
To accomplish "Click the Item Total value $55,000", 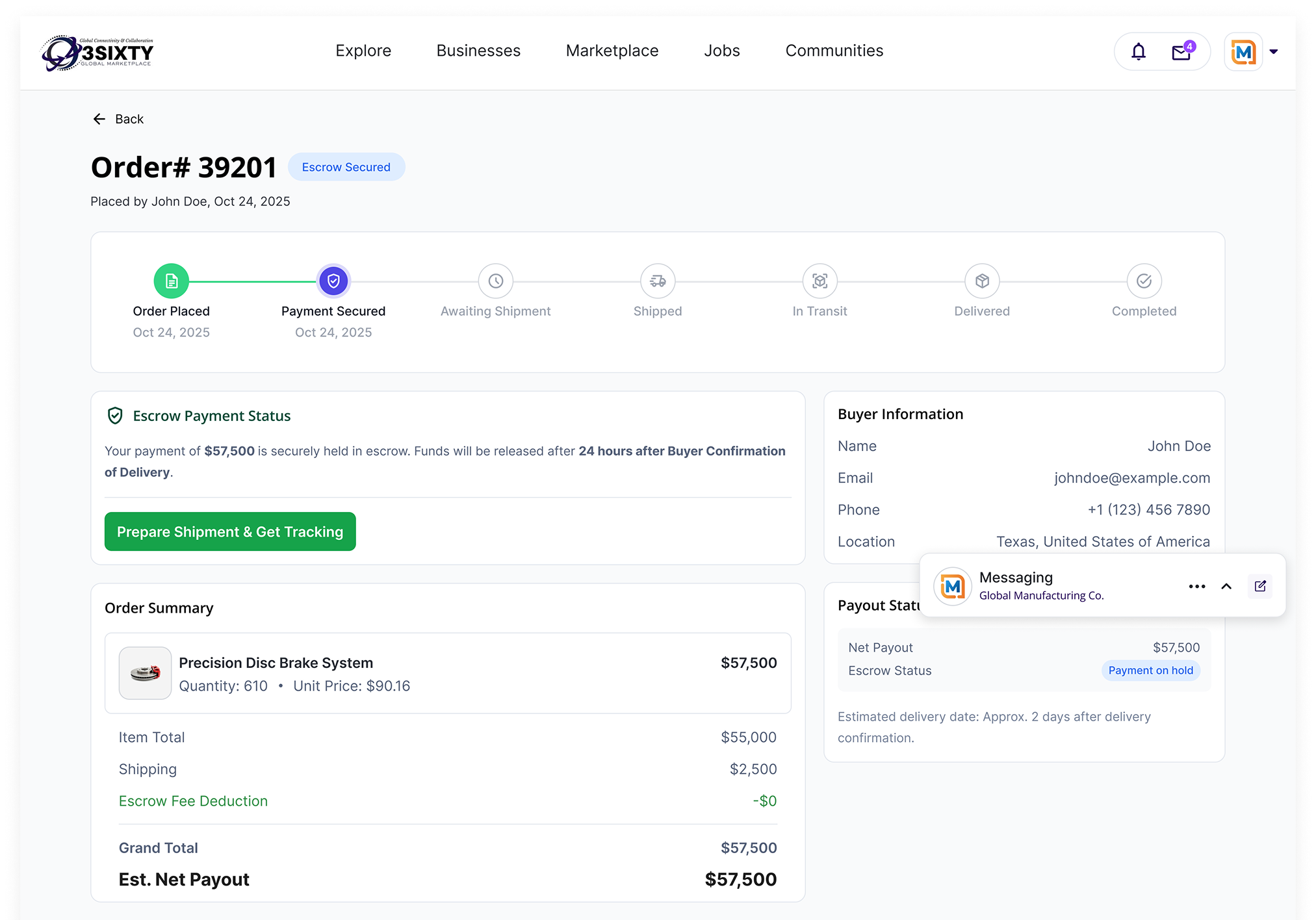I will click(749, 737).
